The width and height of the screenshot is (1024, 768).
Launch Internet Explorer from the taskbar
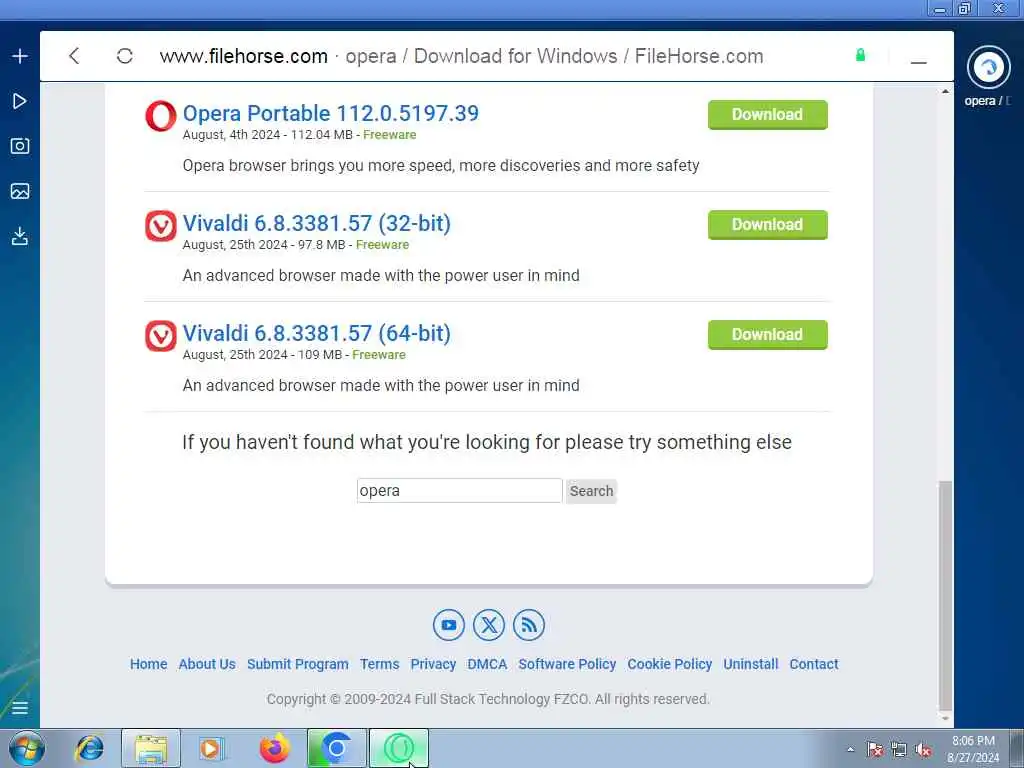(89, 748)
